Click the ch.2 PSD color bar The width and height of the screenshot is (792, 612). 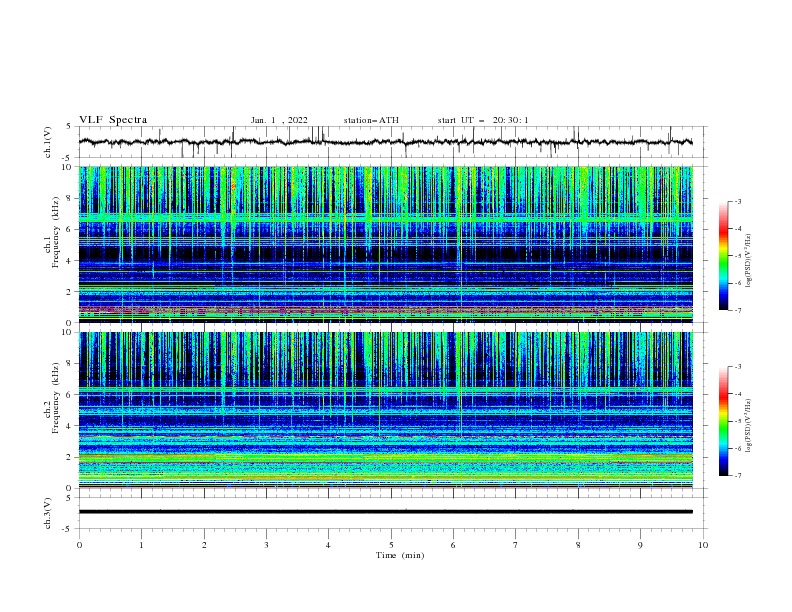[x=723, y=421]
